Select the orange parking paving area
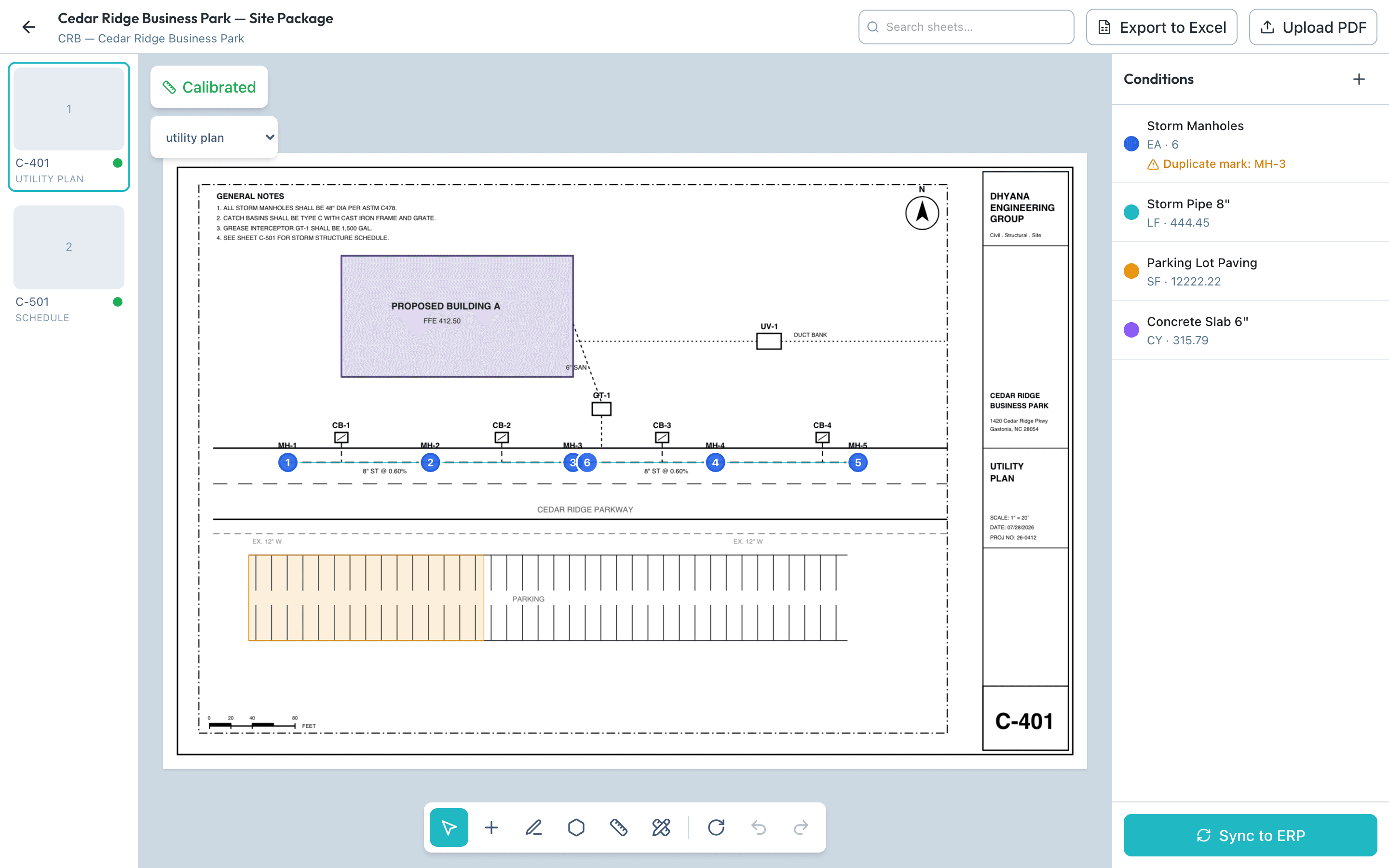This screenshot has width=1389, height=868. click(366, 597)
